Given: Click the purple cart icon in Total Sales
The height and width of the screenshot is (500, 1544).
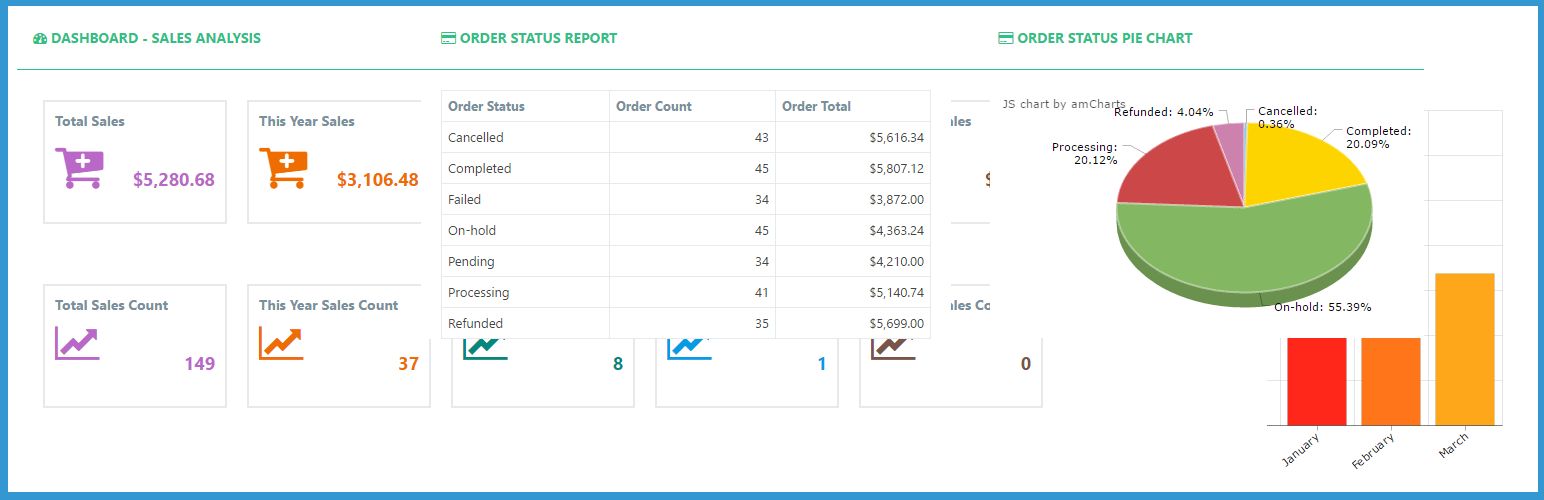Looking at the screenshot, I should coord(79,168).
